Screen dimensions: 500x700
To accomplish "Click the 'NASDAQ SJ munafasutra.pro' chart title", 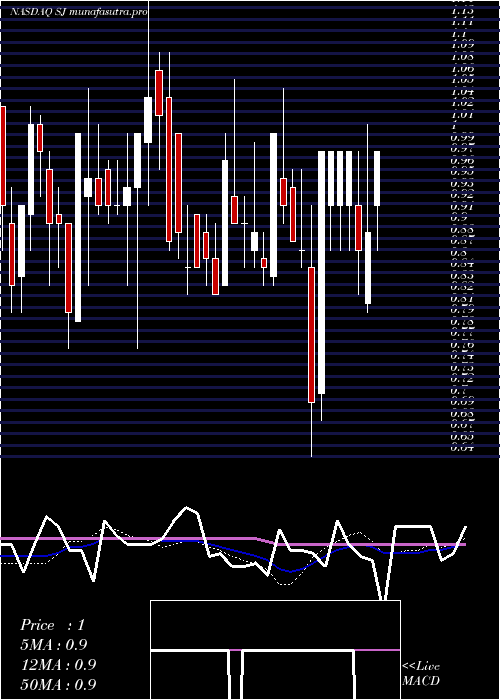I will 79,12.
